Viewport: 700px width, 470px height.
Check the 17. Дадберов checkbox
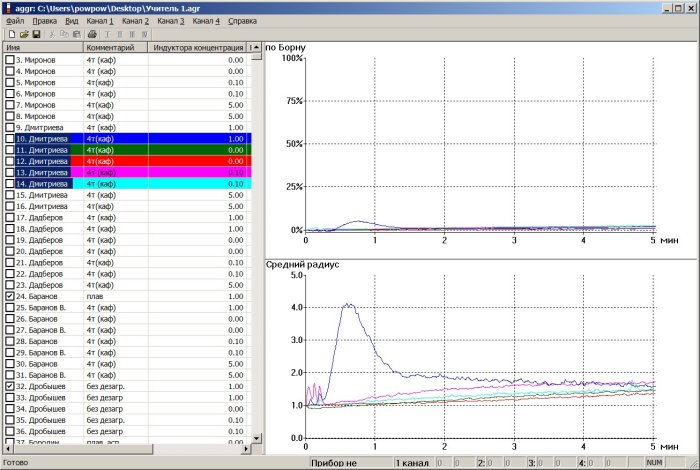pyautogui.click(x=10, y=218)
